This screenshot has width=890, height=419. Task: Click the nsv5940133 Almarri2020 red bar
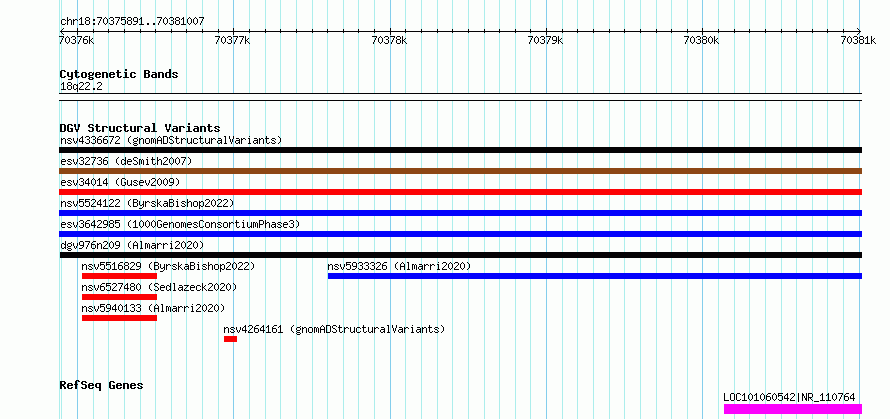pyautogui.click(x=119, y=318)
